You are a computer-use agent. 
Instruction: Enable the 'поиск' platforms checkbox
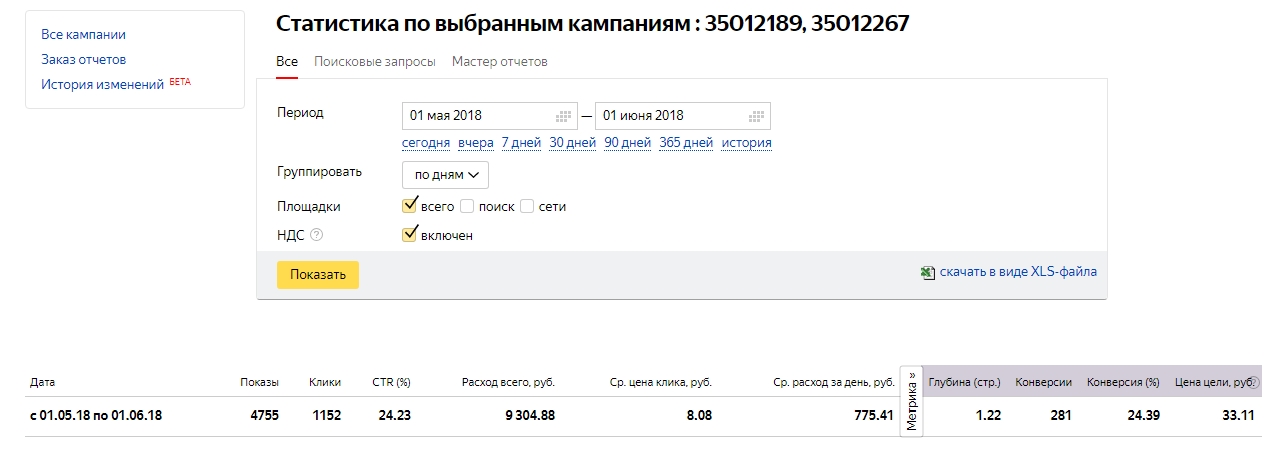click(467, 206)
